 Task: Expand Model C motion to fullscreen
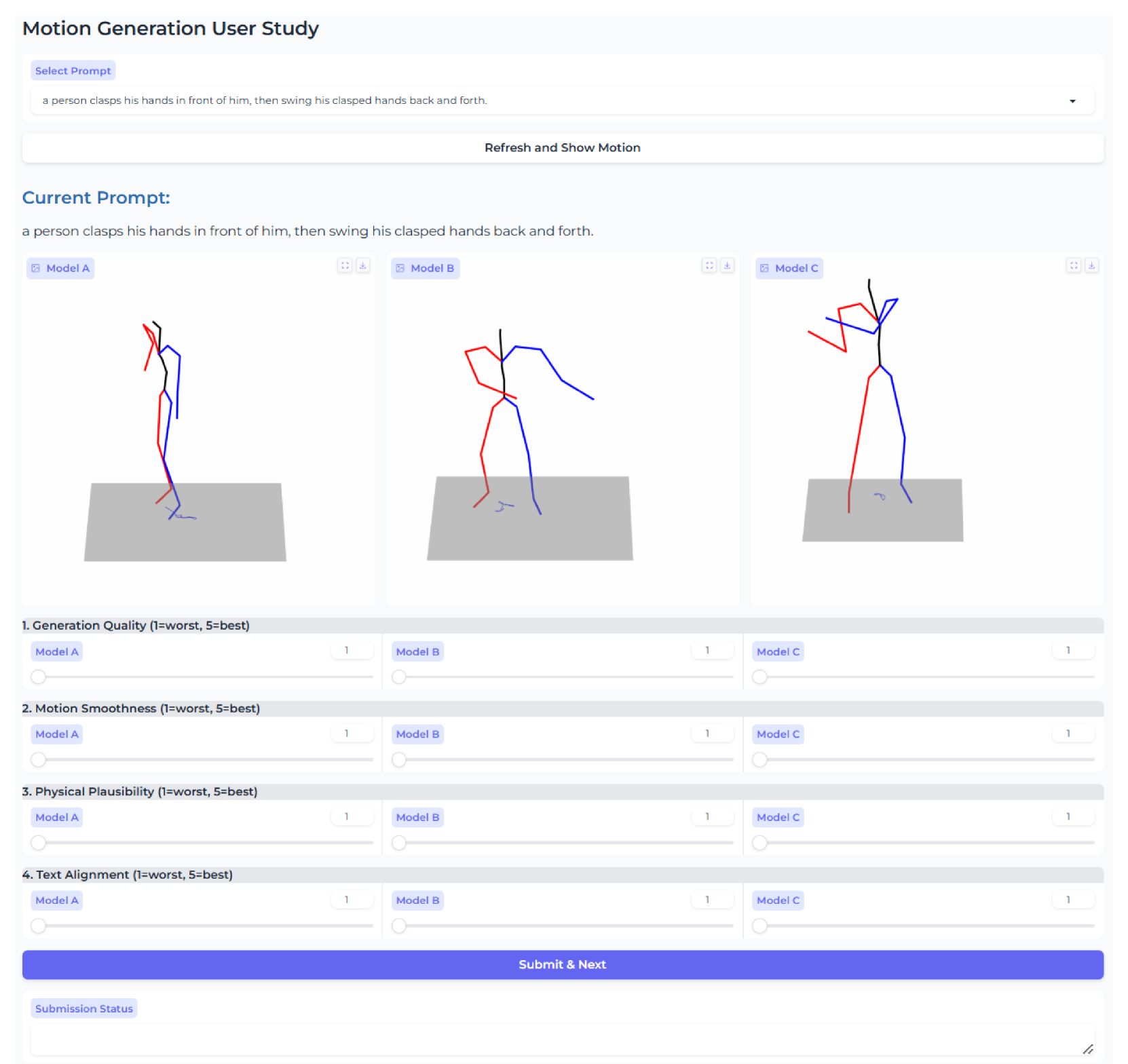tap(1074, 265)
